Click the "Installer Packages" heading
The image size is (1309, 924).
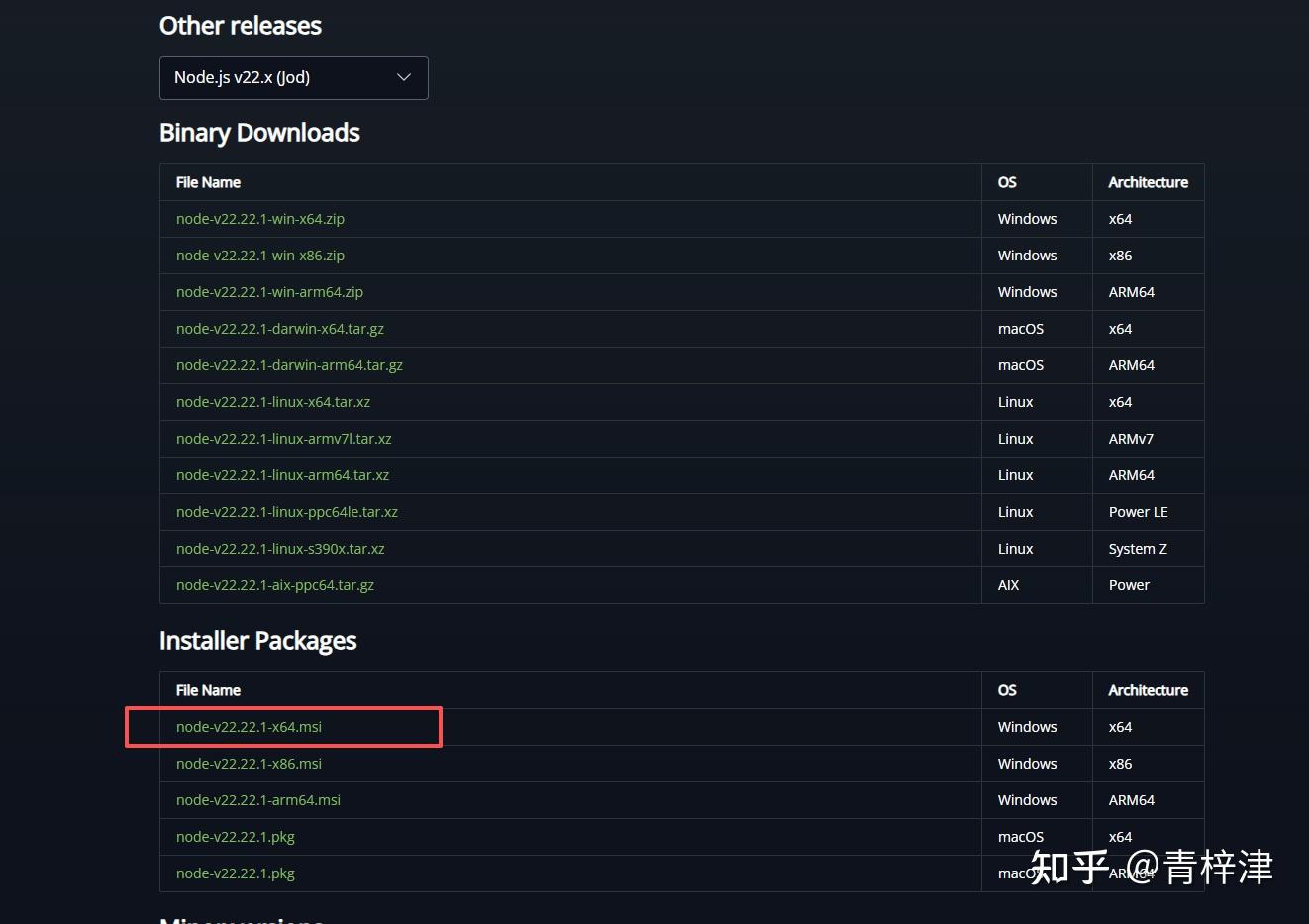[x=257, y=641]
